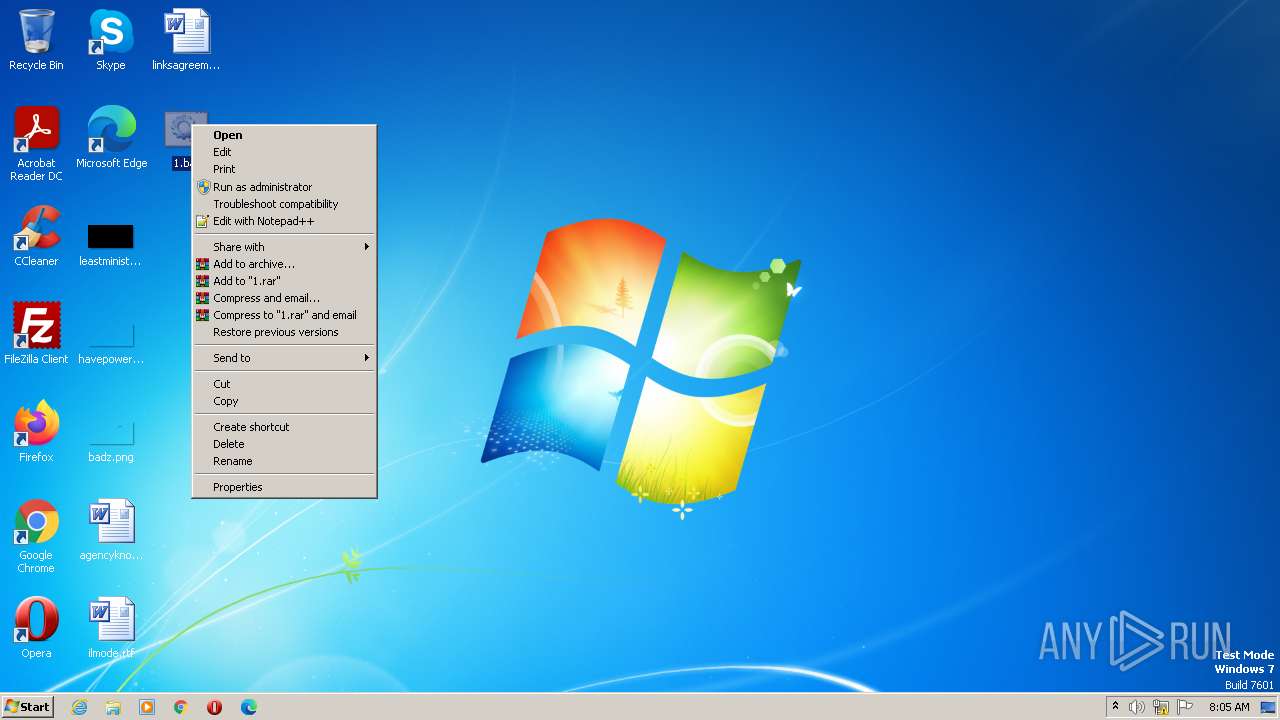Choose Rename in context menu
Viewport: 1280px width, 720px height.
click(284, 461)
